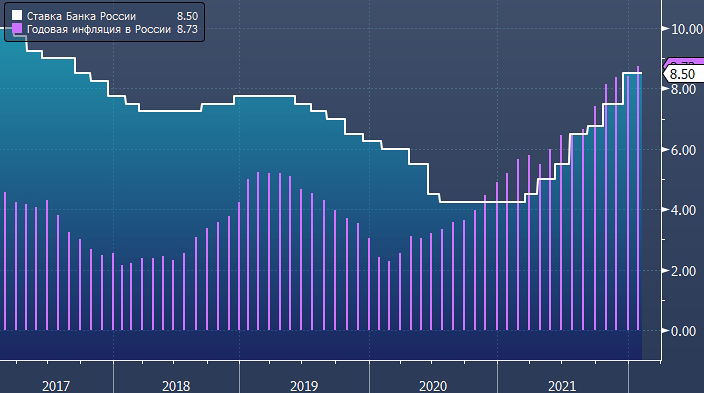Click the 0.00 label on the y-axis
Viewport: 704px width, 393px height.
683,331
